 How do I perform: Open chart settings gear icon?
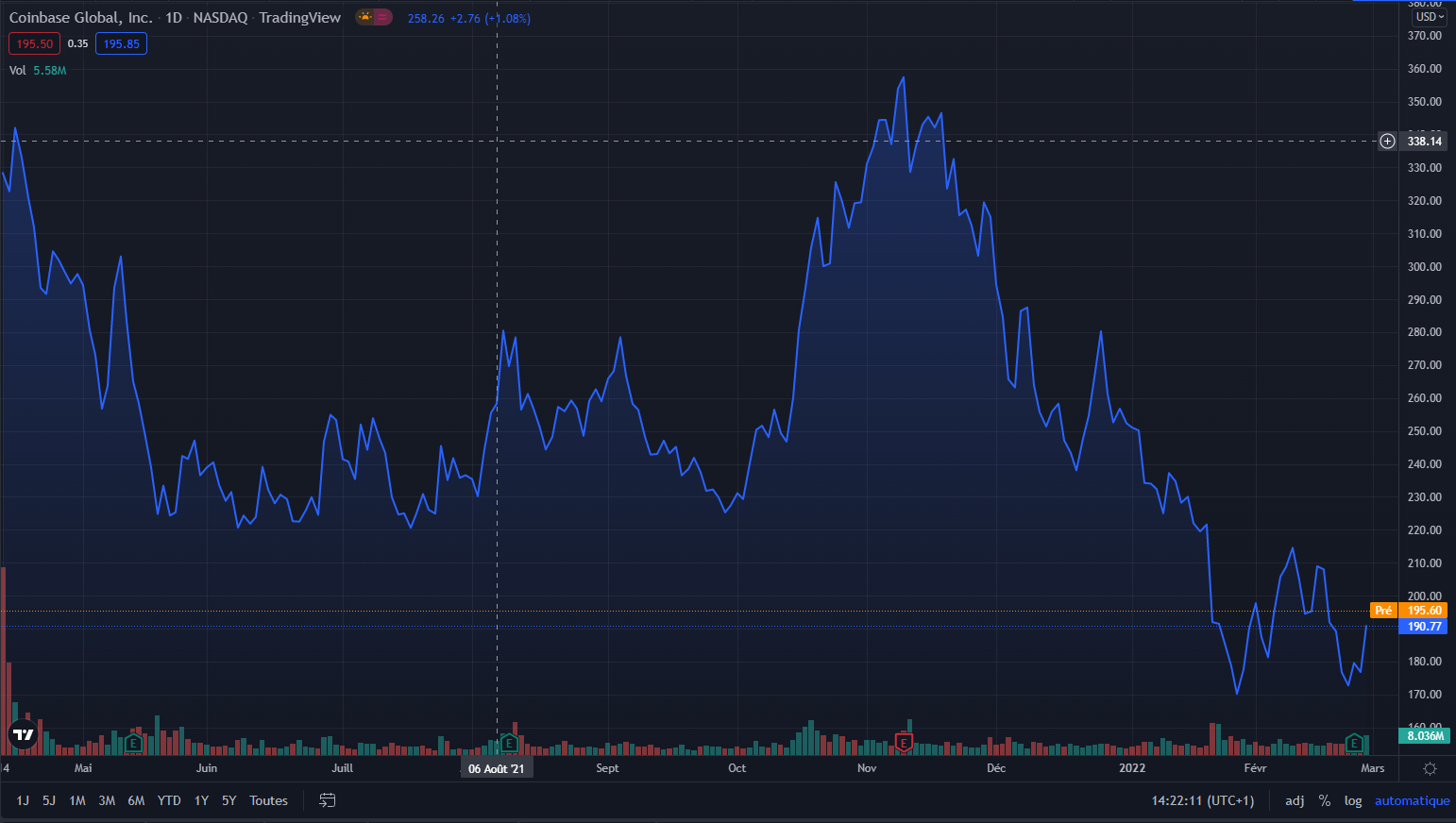[1430, 768]
